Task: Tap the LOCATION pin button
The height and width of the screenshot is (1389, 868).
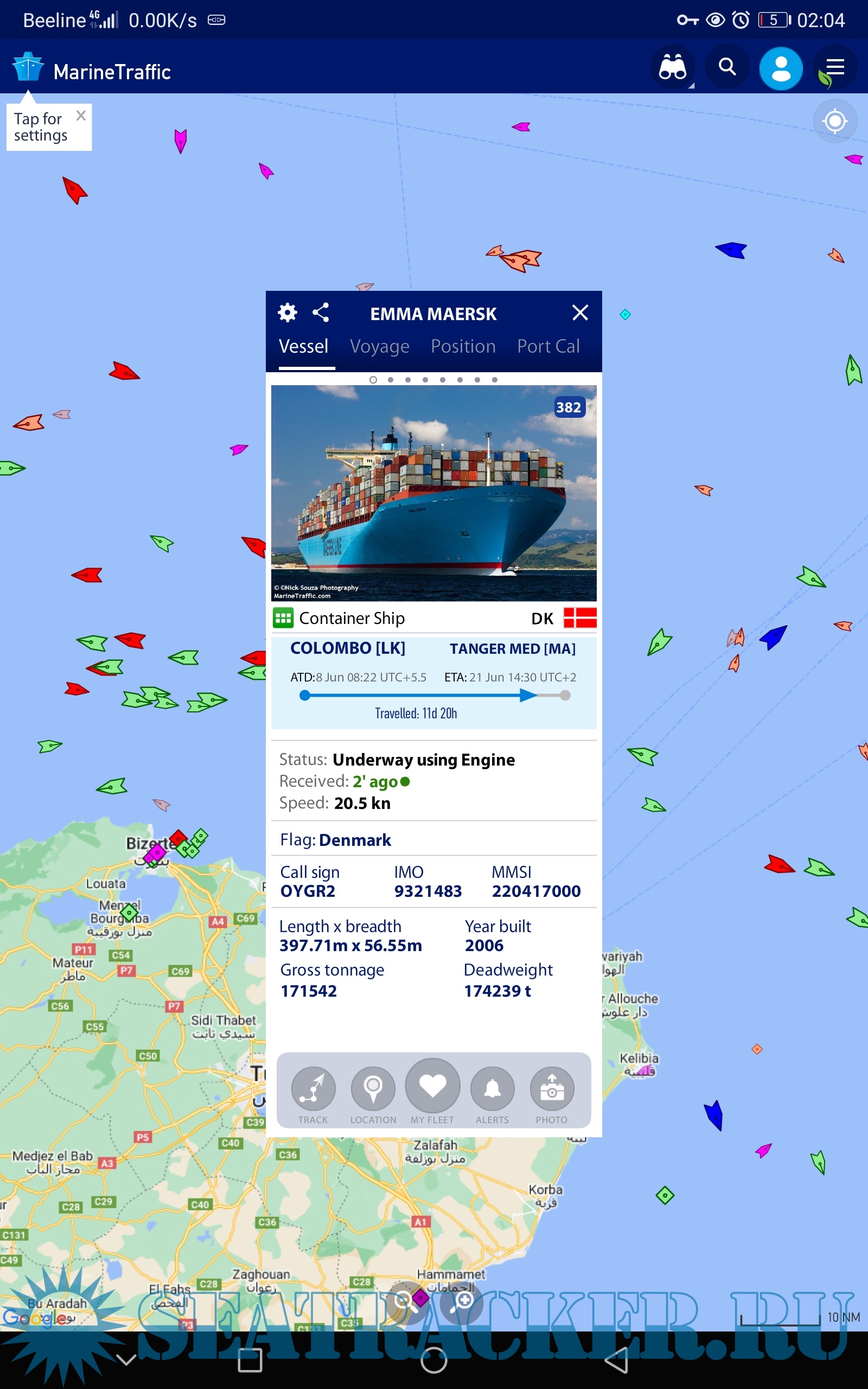Action: pyautogui.click(x=373, y=1094)
